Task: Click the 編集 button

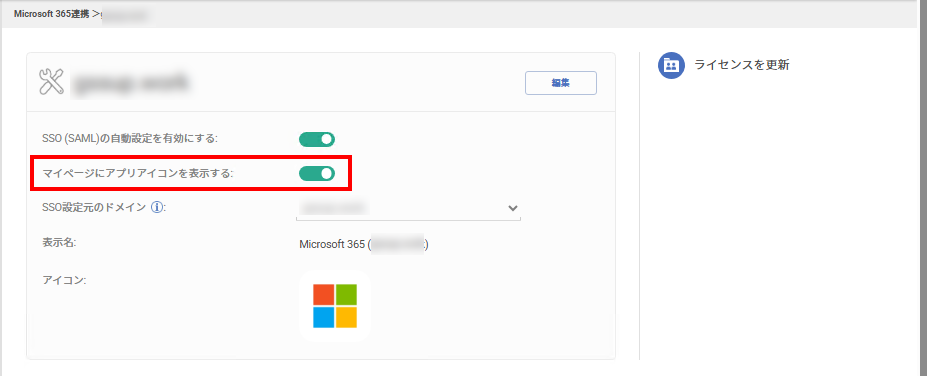Action: (x=560, y=83)
